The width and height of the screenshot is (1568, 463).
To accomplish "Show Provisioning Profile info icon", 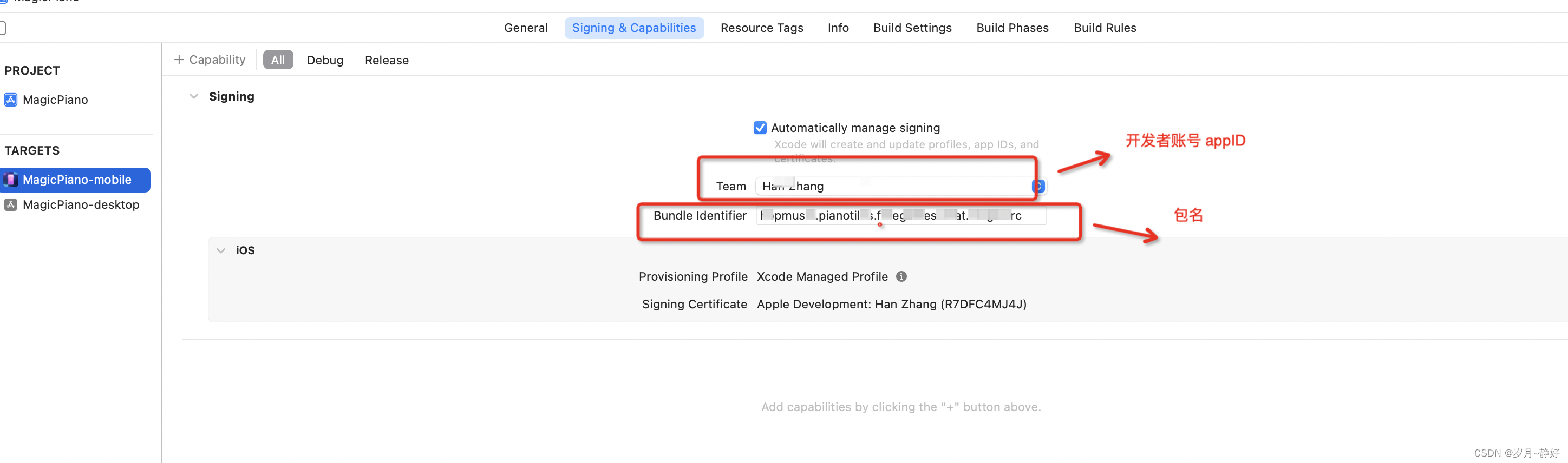I will click(x=901, y=277).
